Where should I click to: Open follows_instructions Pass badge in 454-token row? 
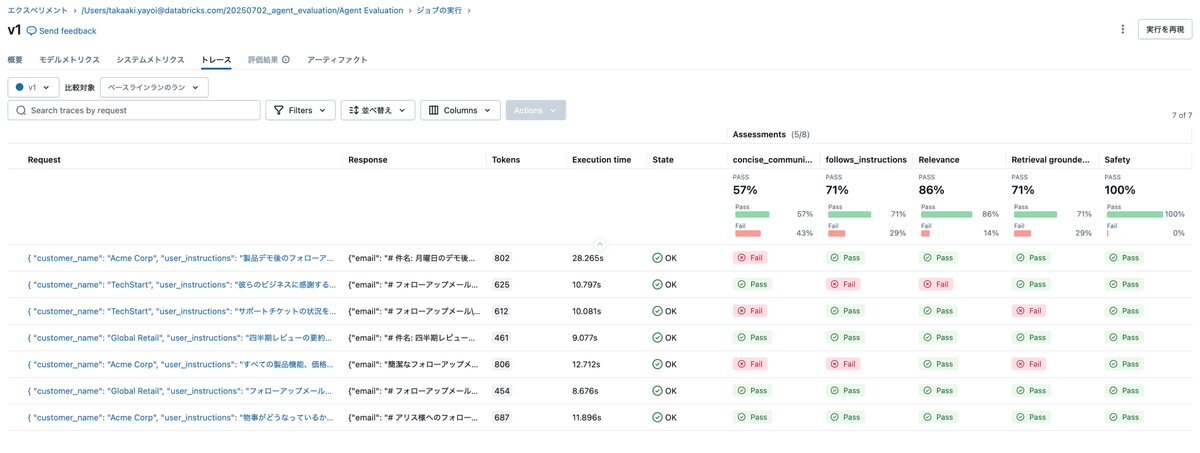coord(845,390)
